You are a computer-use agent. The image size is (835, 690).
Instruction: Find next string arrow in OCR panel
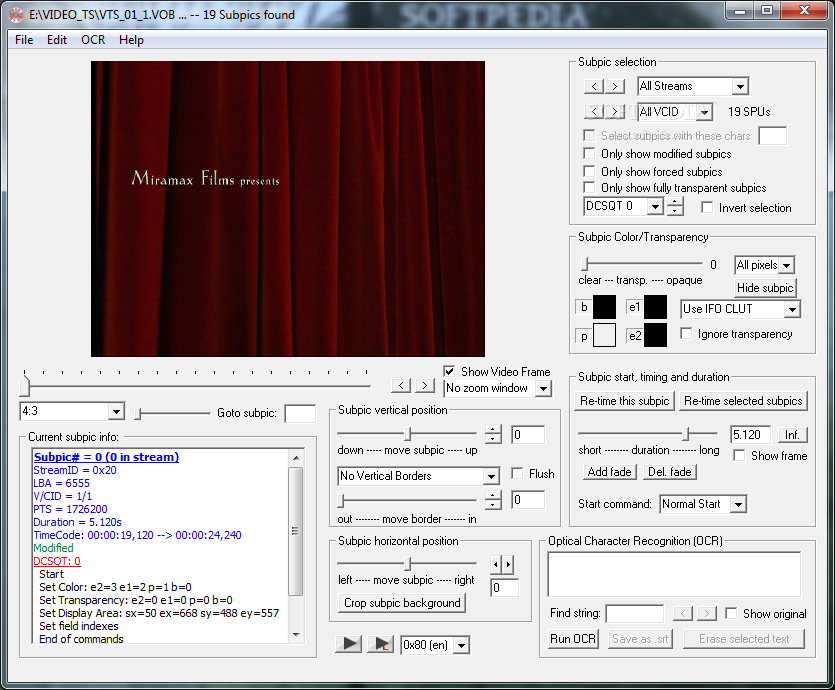coord(707,613)
